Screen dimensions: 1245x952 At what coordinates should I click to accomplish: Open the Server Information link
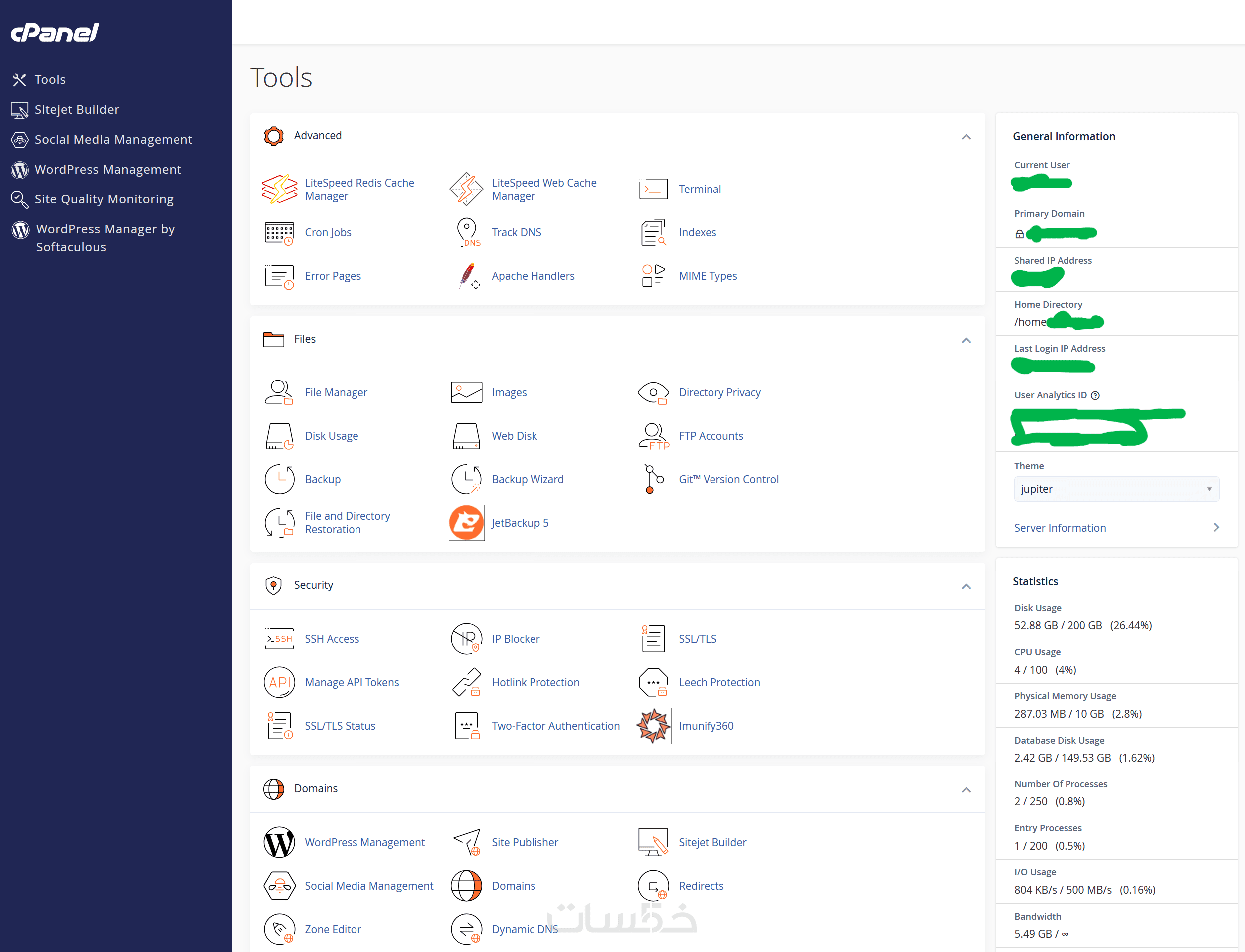pyautogui.click(x=1059, y=528)
